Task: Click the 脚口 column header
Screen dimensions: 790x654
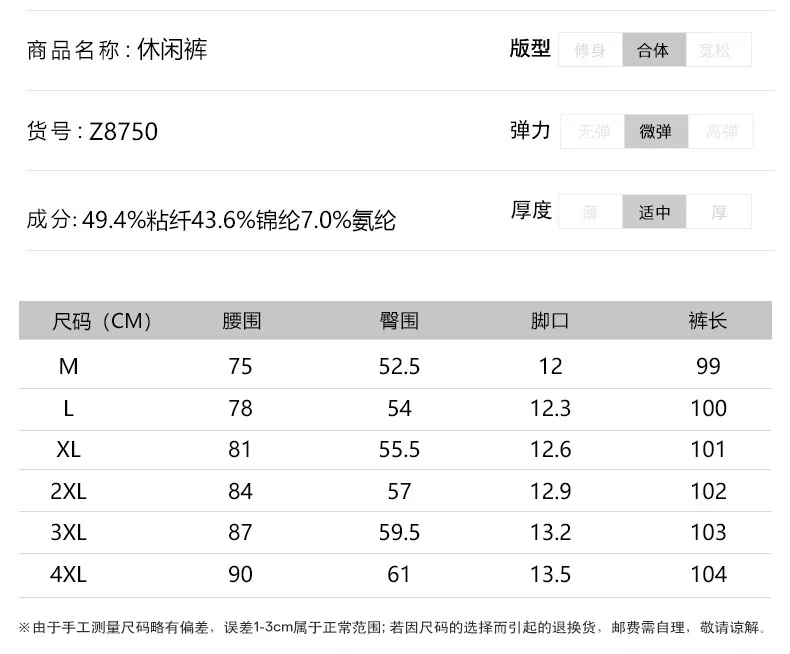Action: click(550, 321)
